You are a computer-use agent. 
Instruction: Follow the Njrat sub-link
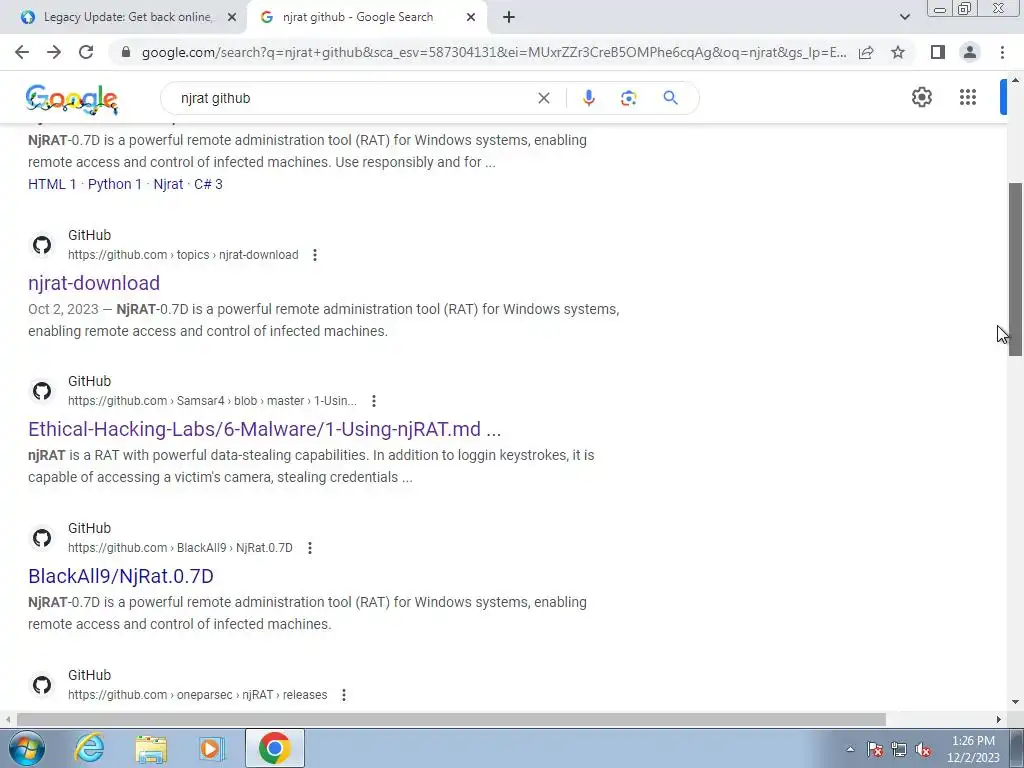(x=168, y=184)
